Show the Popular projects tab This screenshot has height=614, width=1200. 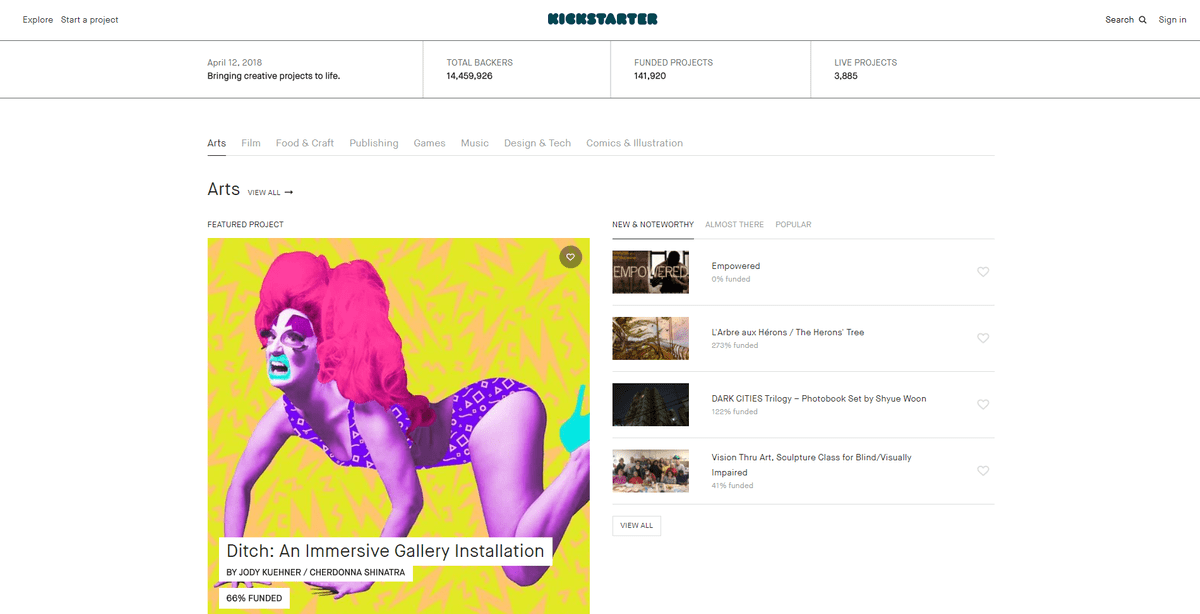point(793,225)
